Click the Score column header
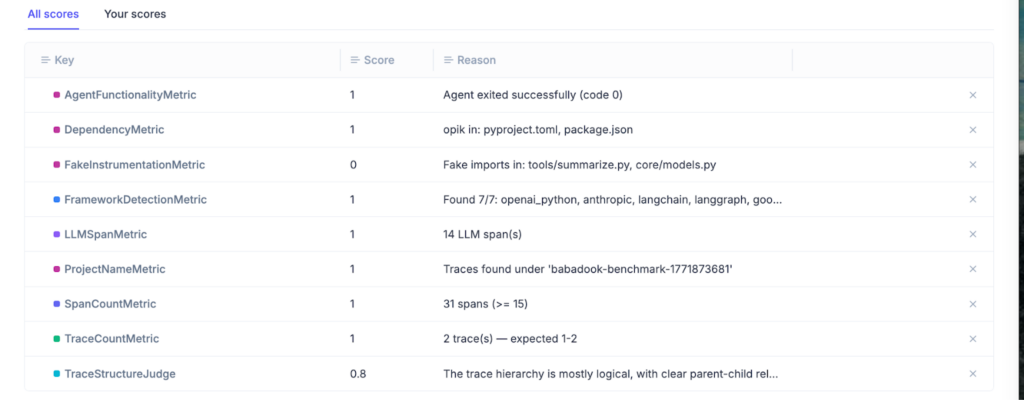 point(378,61)
